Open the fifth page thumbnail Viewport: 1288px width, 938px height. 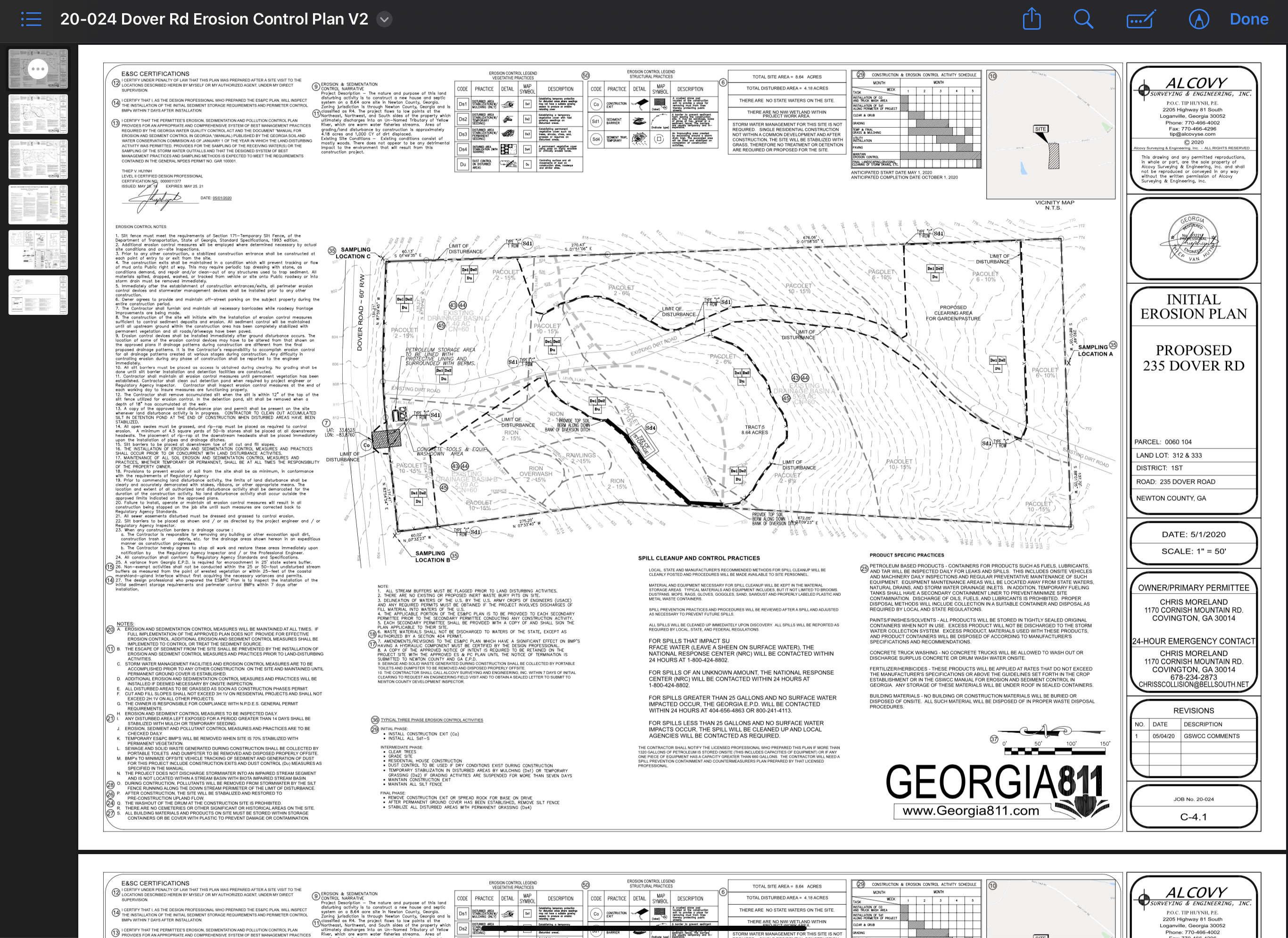pos(38,250)
